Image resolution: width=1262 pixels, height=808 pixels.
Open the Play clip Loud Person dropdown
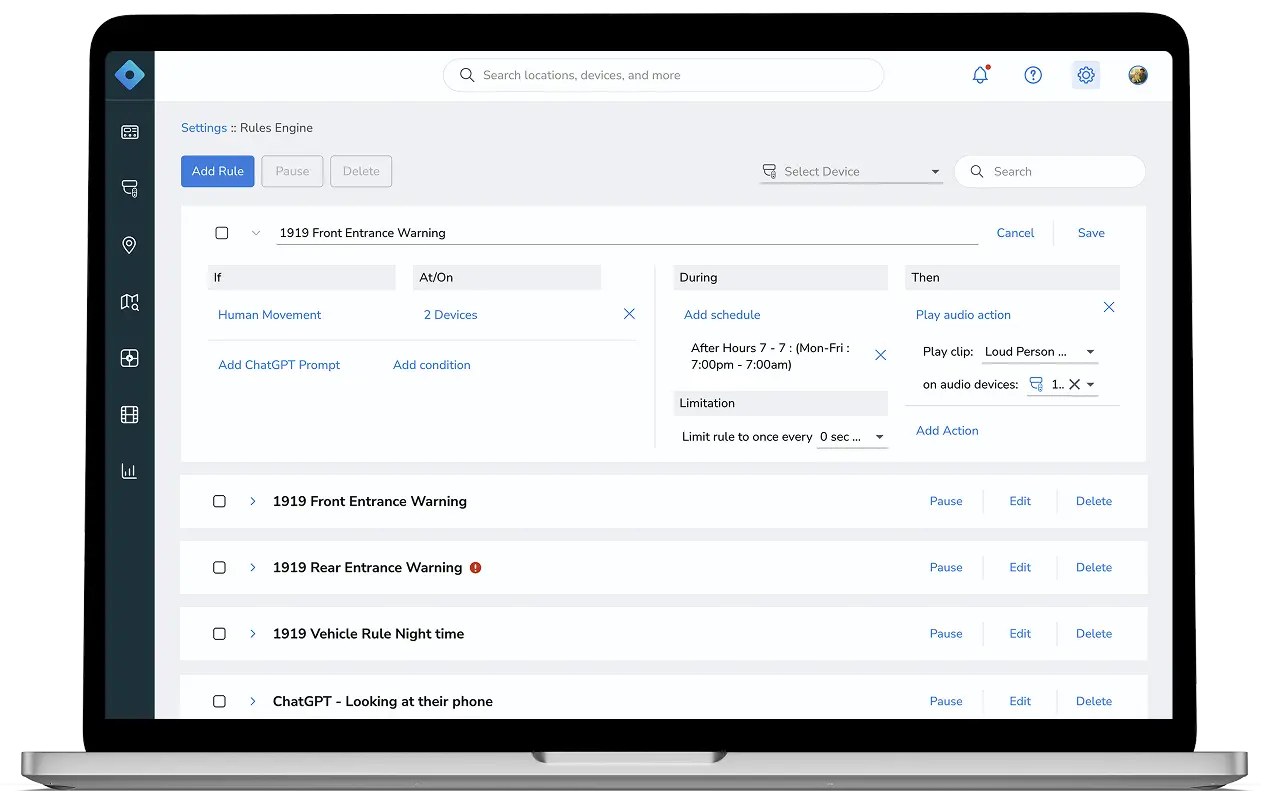click(x=1039, y=352)
